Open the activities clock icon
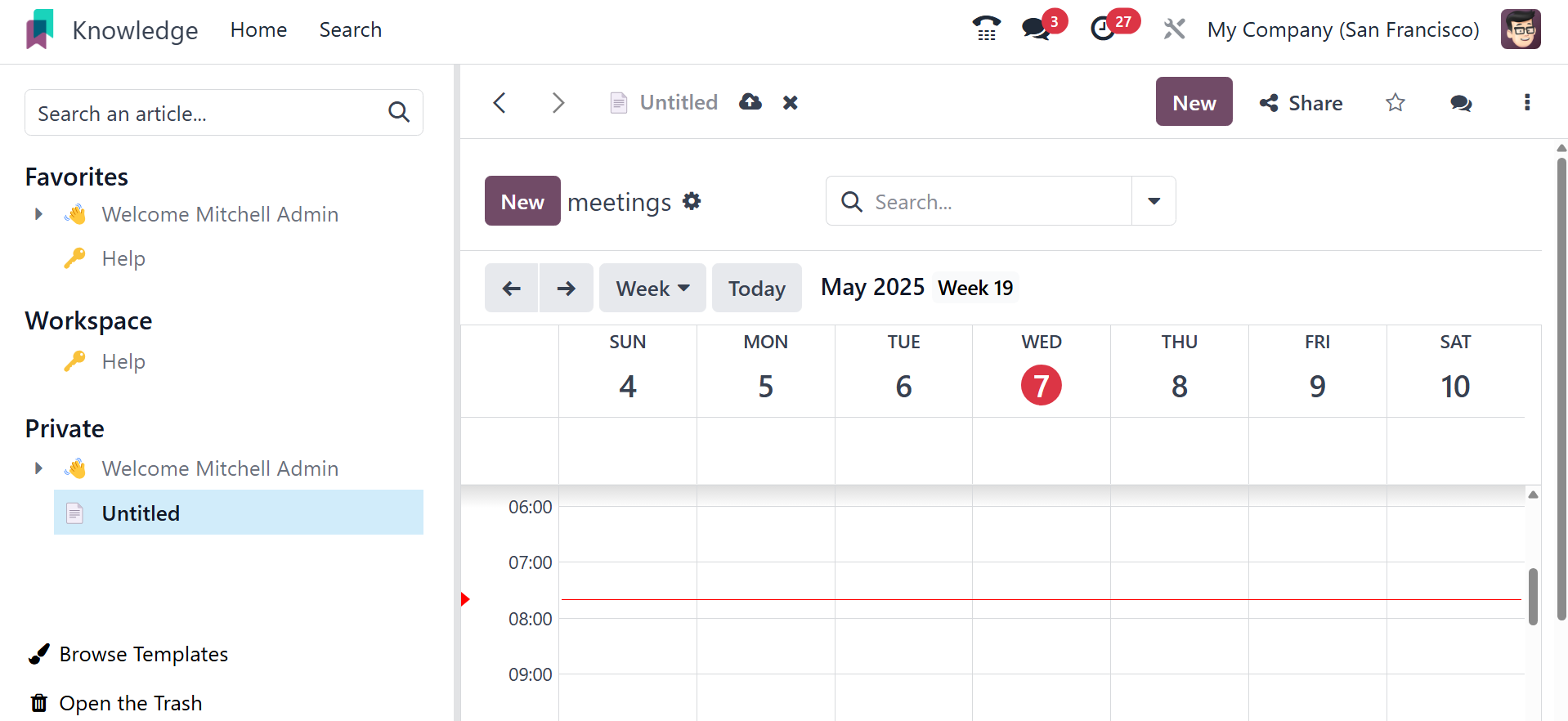1568x721 pixels. click(x=1103, y=29)
